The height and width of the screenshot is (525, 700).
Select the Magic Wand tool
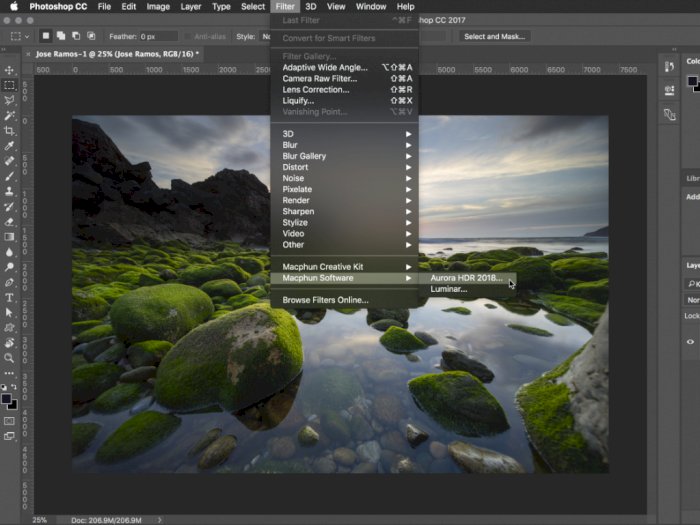pos(9,116)
